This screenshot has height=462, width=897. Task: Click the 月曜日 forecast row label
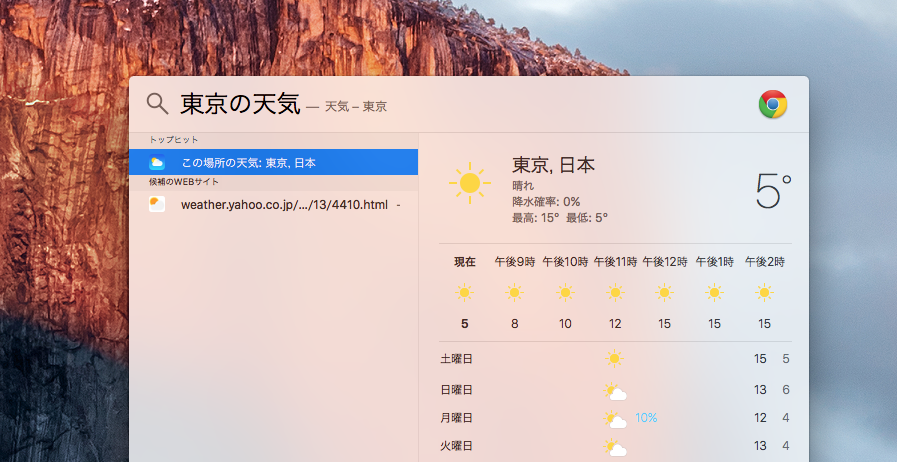click(457, 418)
